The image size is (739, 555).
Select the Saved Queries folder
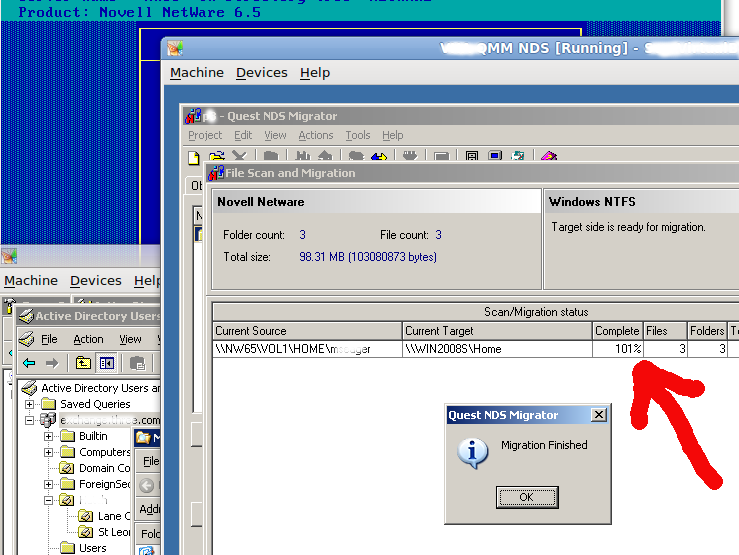95,404
